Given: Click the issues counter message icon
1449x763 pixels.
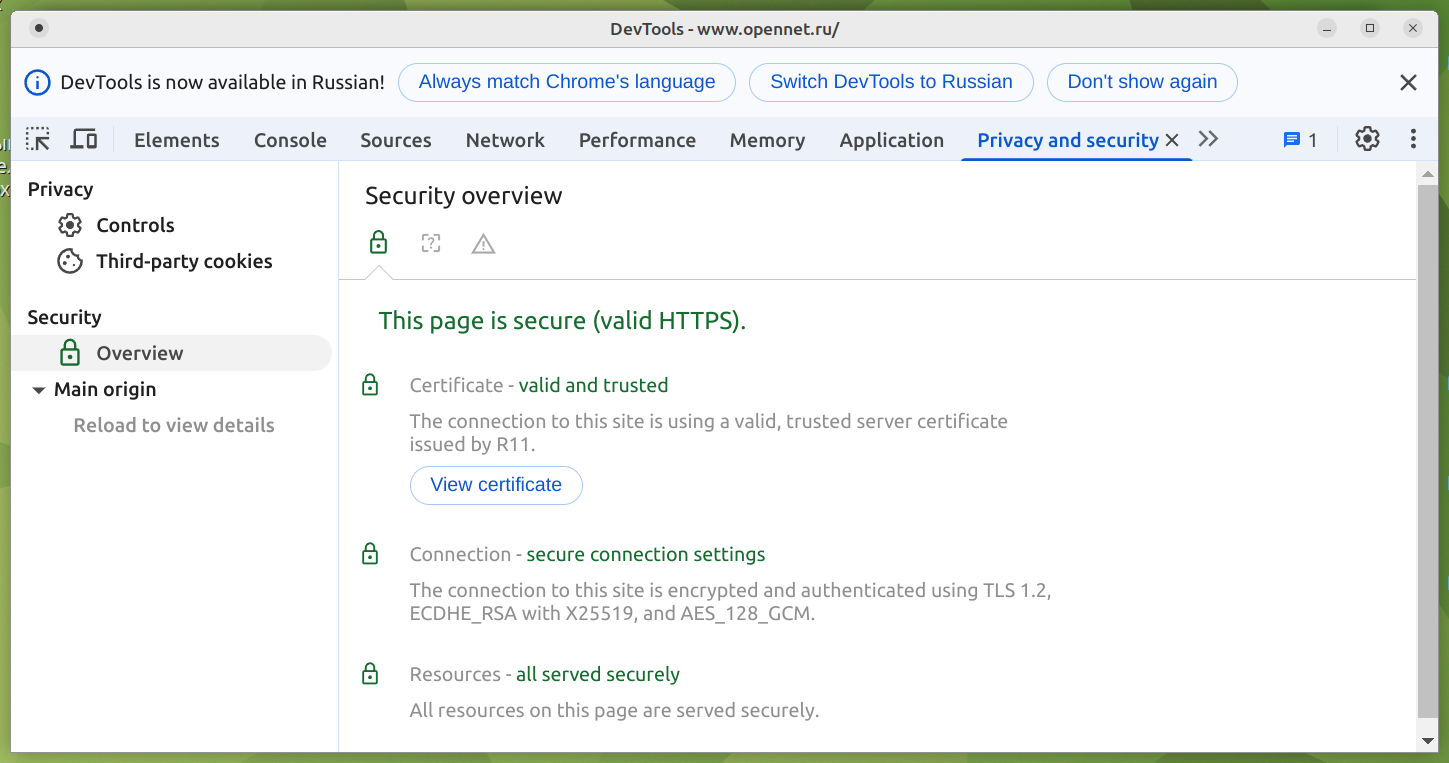Looking at the screenshot, I should coord(1300,140).
